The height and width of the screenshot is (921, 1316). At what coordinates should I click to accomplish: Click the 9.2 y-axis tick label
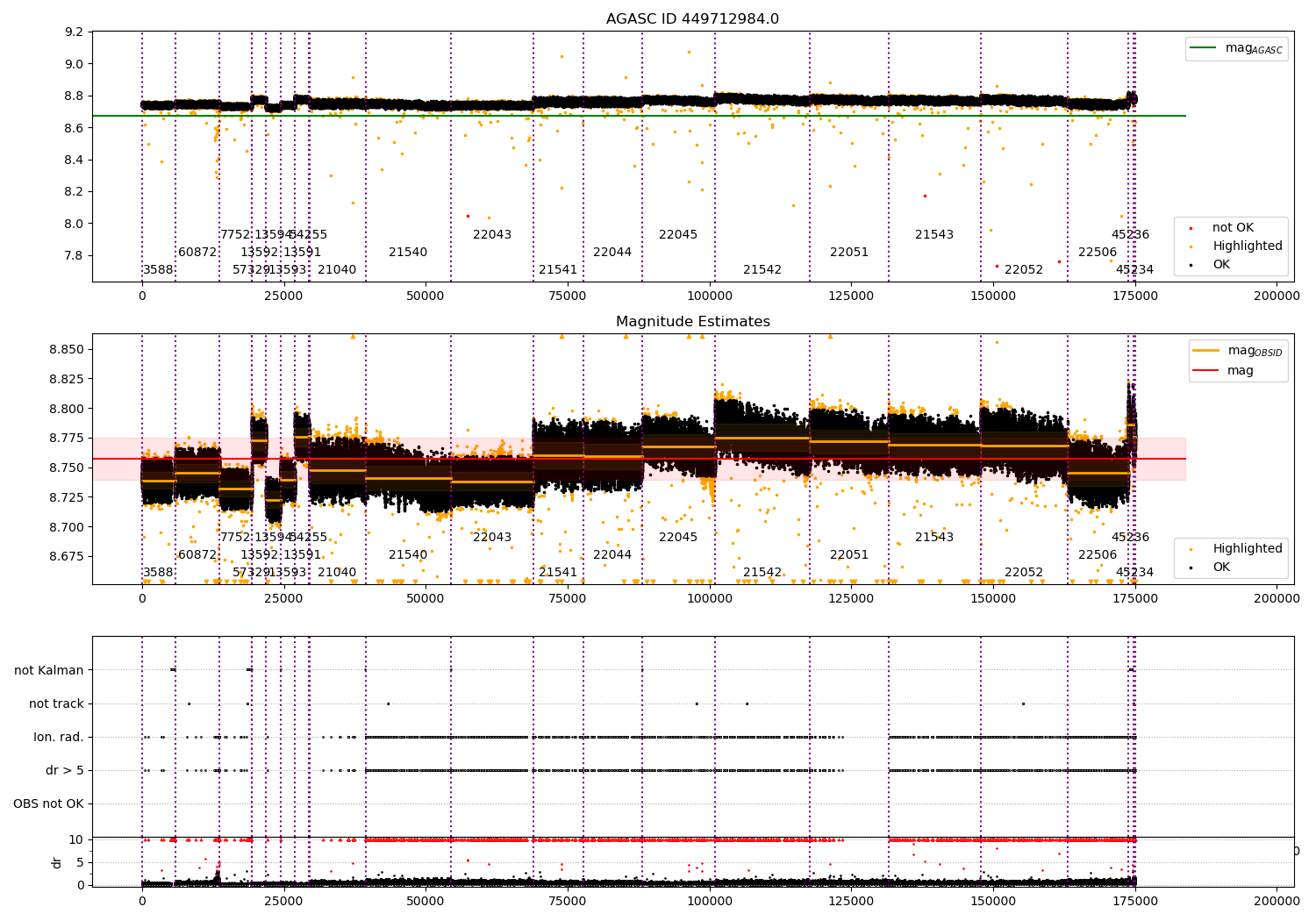click(75, 32)
